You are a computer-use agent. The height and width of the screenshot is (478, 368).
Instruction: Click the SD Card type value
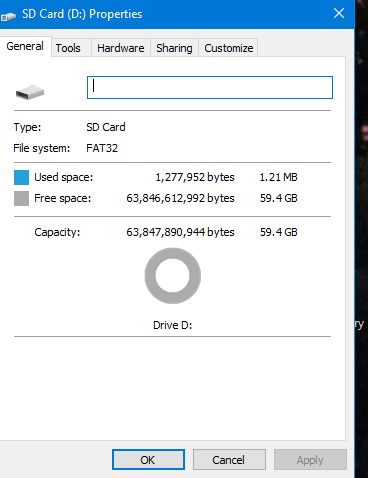(106, 127)
